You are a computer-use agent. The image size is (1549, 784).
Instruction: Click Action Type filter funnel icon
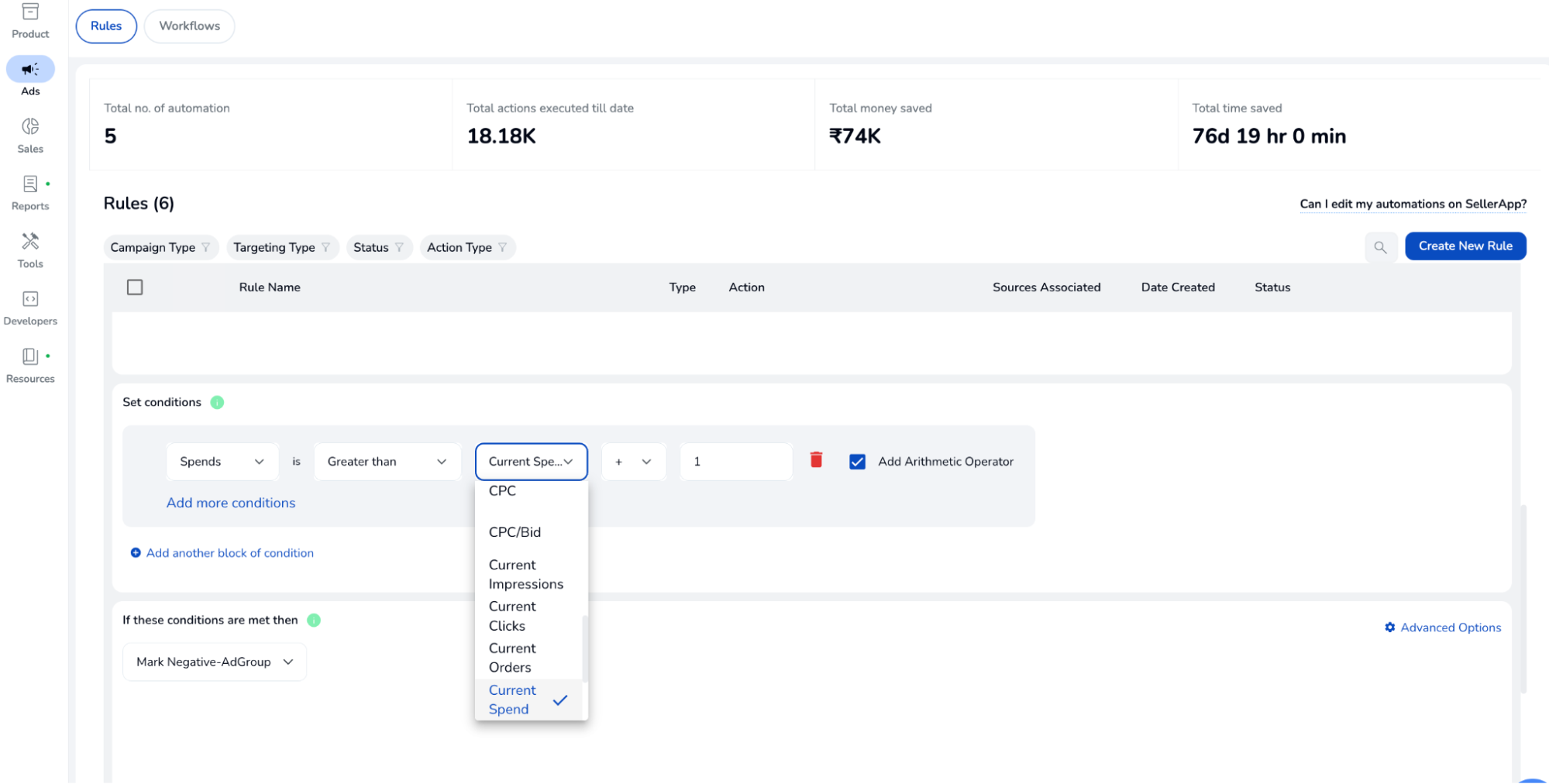502,247
